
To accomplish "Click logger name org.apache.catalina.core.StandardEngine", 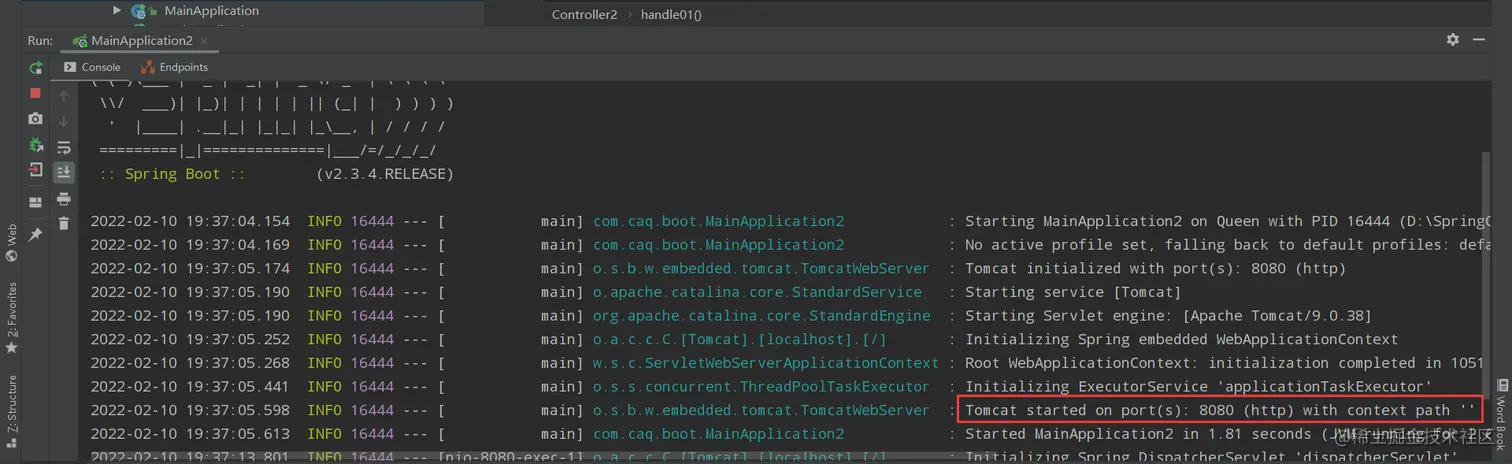I will coord(761,316).
